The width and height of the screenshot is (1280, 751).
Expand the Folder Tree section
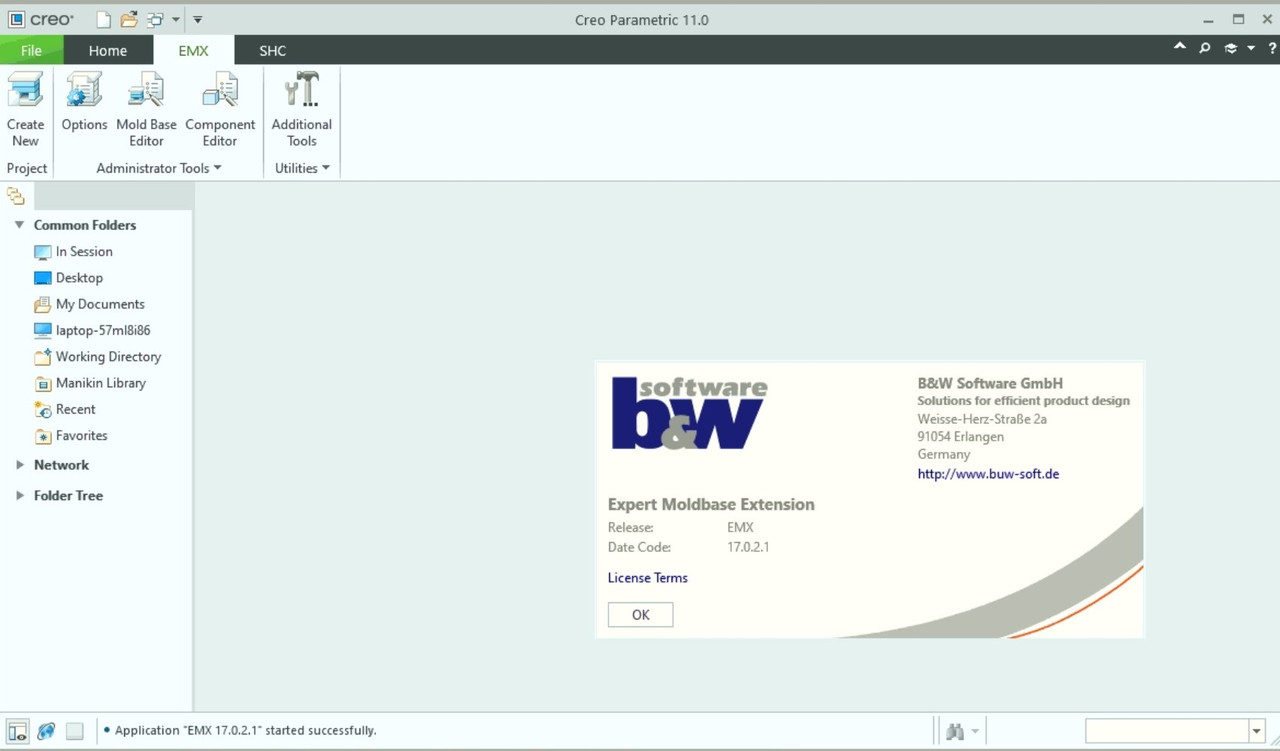19,495
